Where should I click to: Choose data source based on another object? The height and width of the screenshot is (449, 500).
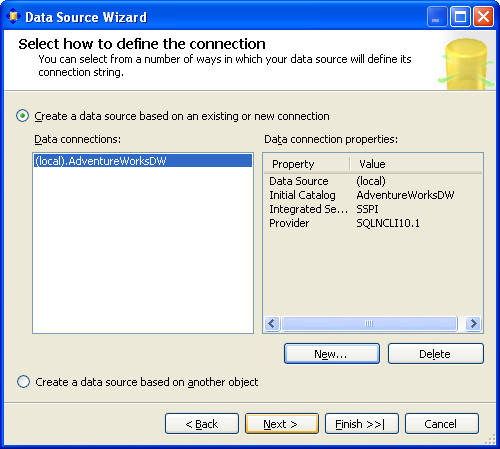23,382
